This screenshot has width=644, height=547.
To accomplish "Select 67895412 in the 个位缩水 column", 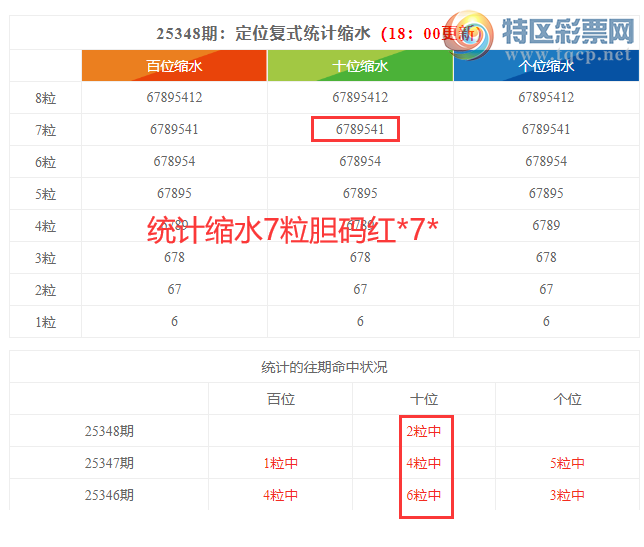I will click(x=546, y=97).
